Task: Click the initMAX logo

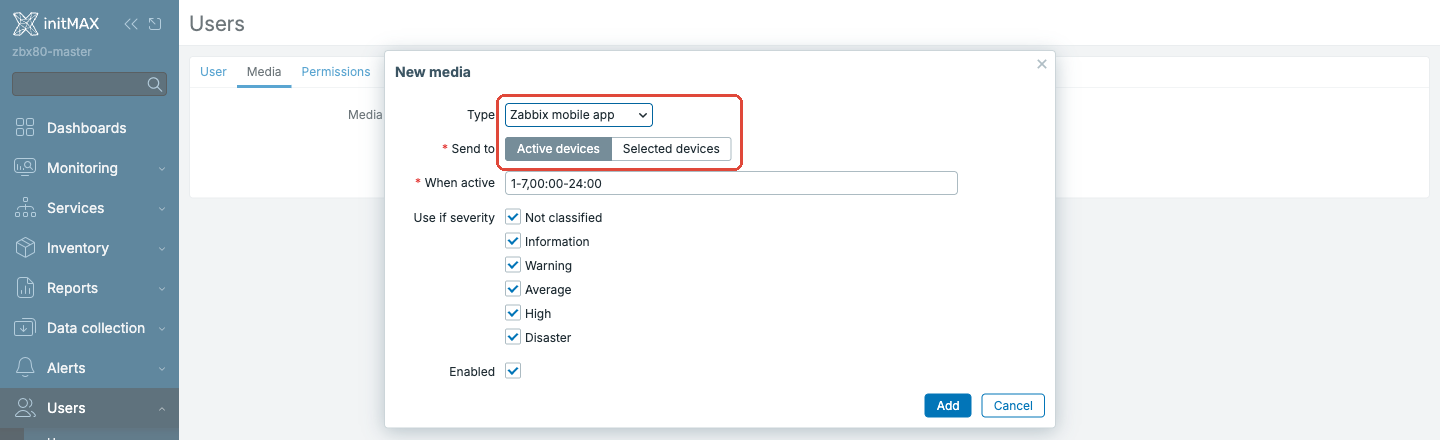Action: click(x=56, y=23)
